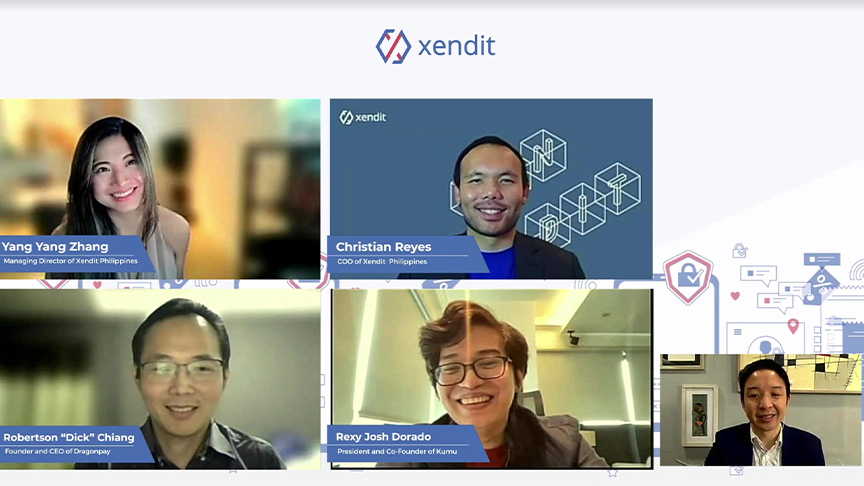
Task: Click the shield padlock checkmark icon
Action: (688, 277)
